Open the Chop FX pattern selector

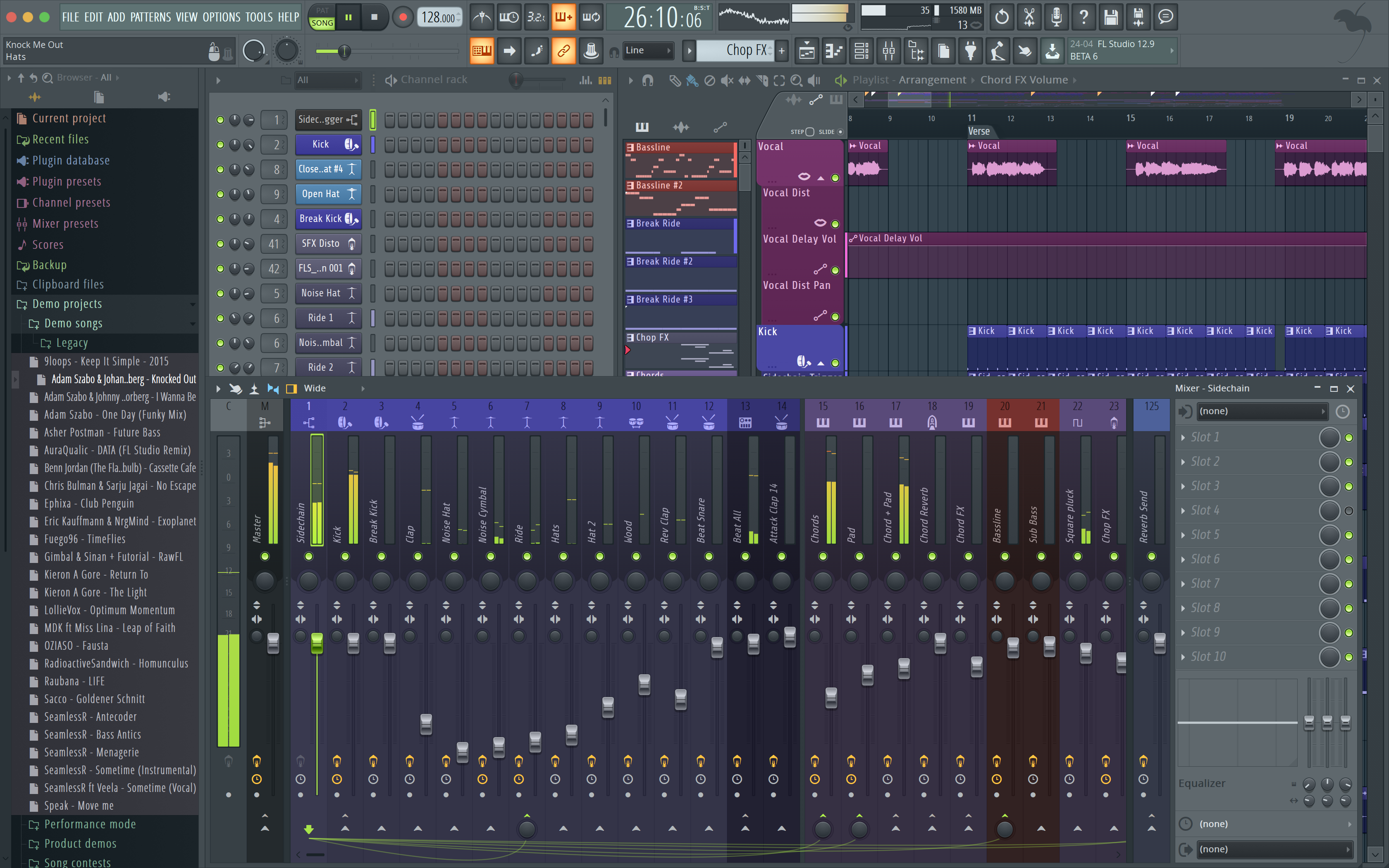point(735,50)
